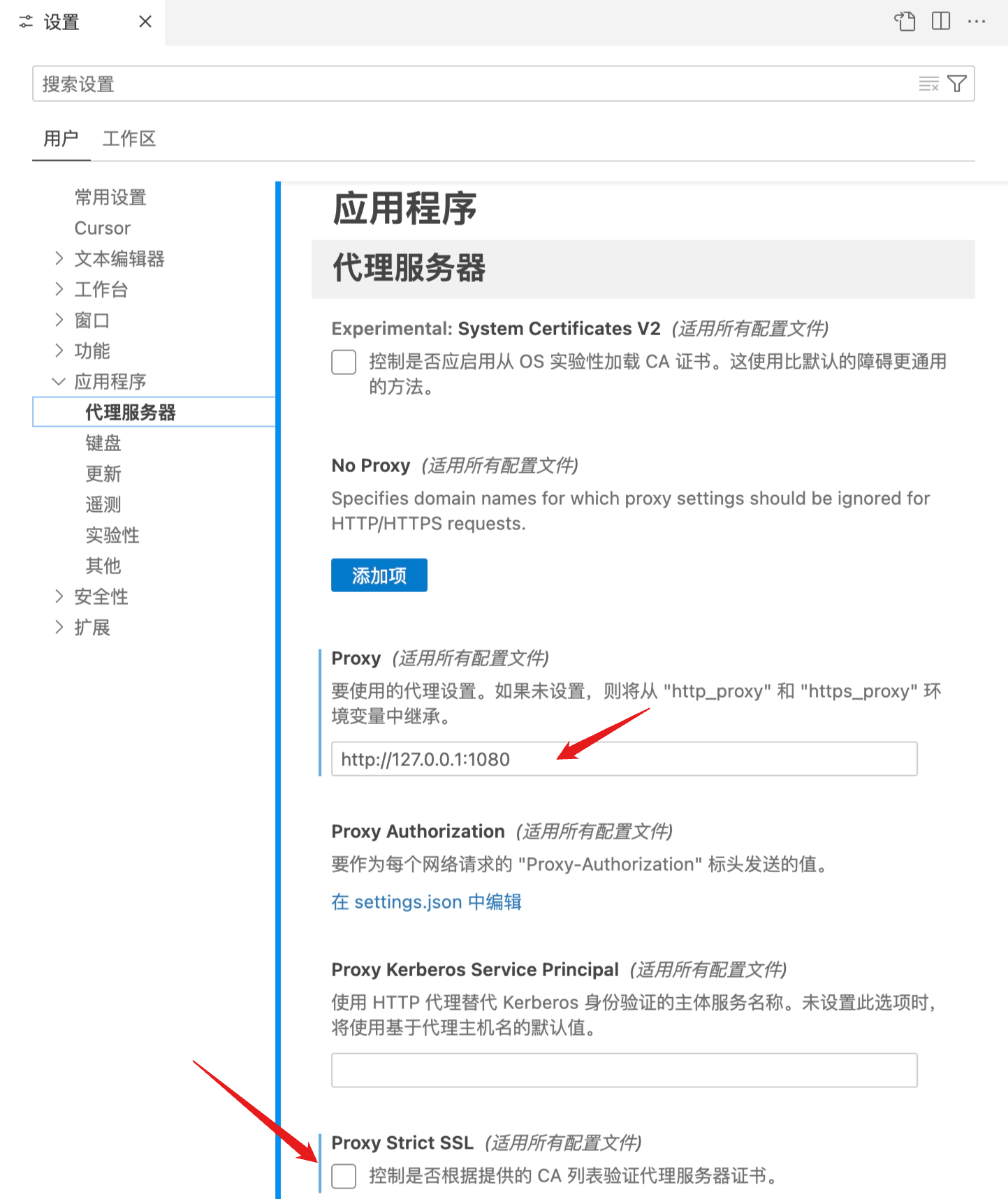Open settings JSON file icon

pos(905,22)
